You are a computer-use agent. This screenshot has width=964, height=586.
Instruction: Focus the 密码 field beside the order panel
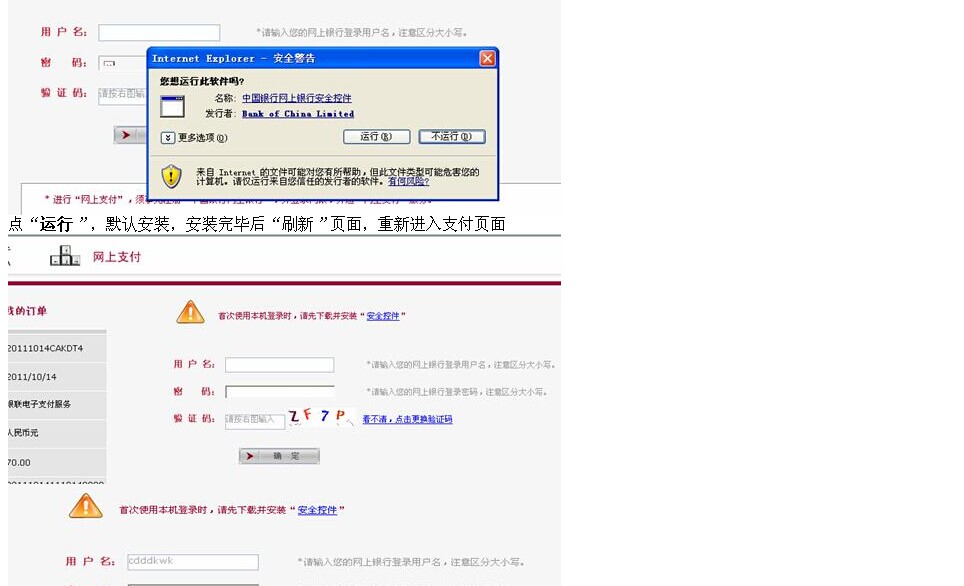point(279,392)
